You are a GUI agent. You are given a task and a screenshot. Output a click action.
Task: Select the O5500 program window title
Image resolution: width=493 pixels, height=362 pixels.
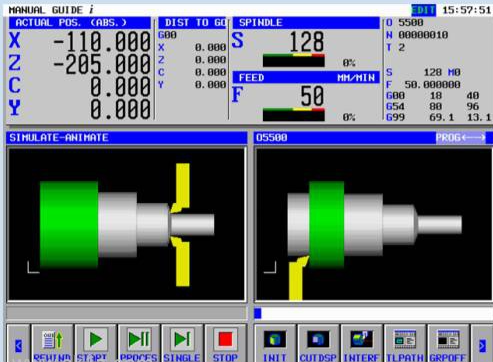point(272,138)
